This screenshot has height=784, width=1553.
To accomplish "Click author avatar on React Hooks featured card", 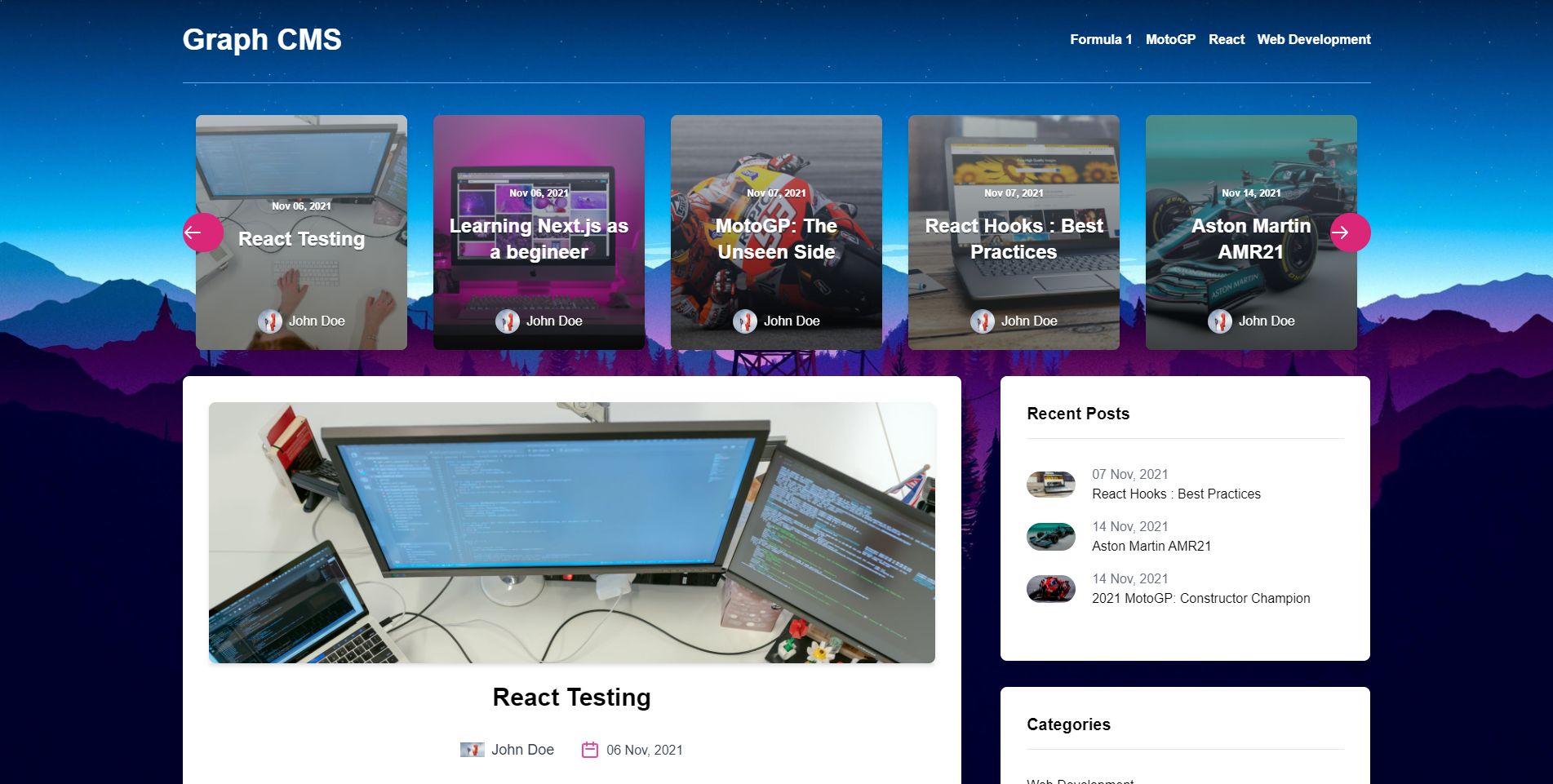I will tap(982, 321).
